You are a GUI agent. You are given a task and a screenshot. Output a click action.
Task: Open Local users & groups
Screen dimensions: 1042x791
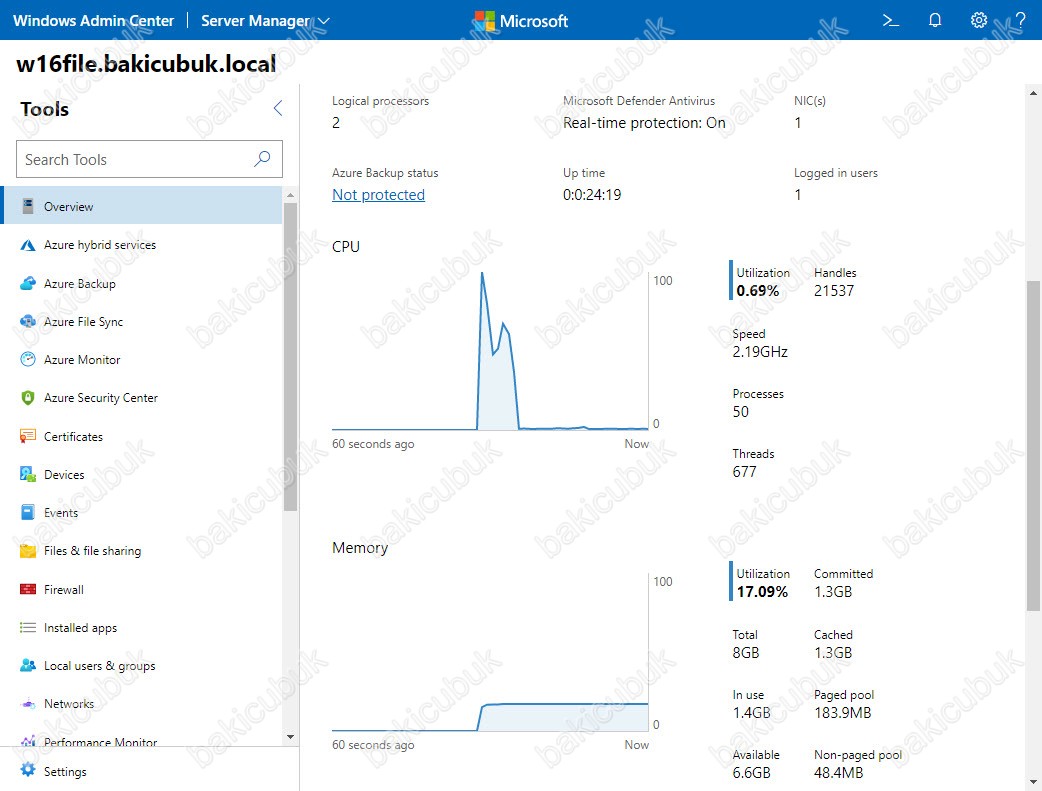[142, 665]
